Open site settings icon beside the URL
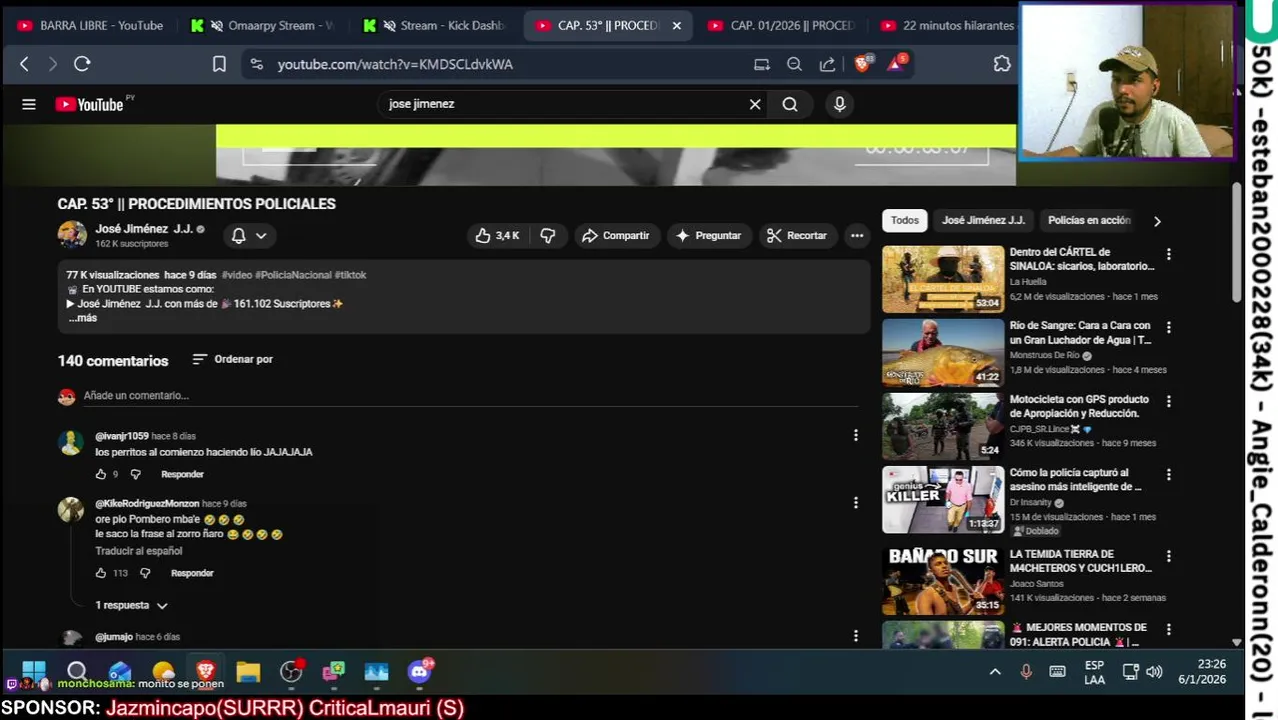 (257, 64)
